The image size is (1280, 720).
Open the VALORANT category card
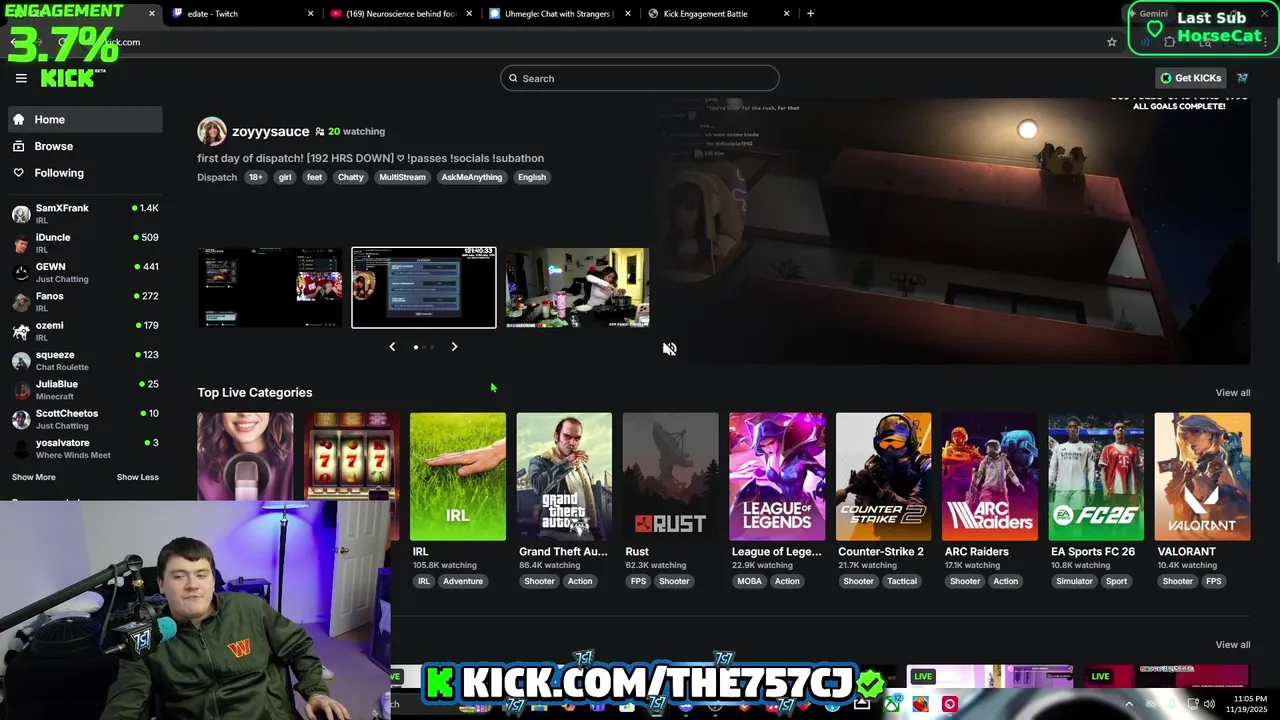1202,477
